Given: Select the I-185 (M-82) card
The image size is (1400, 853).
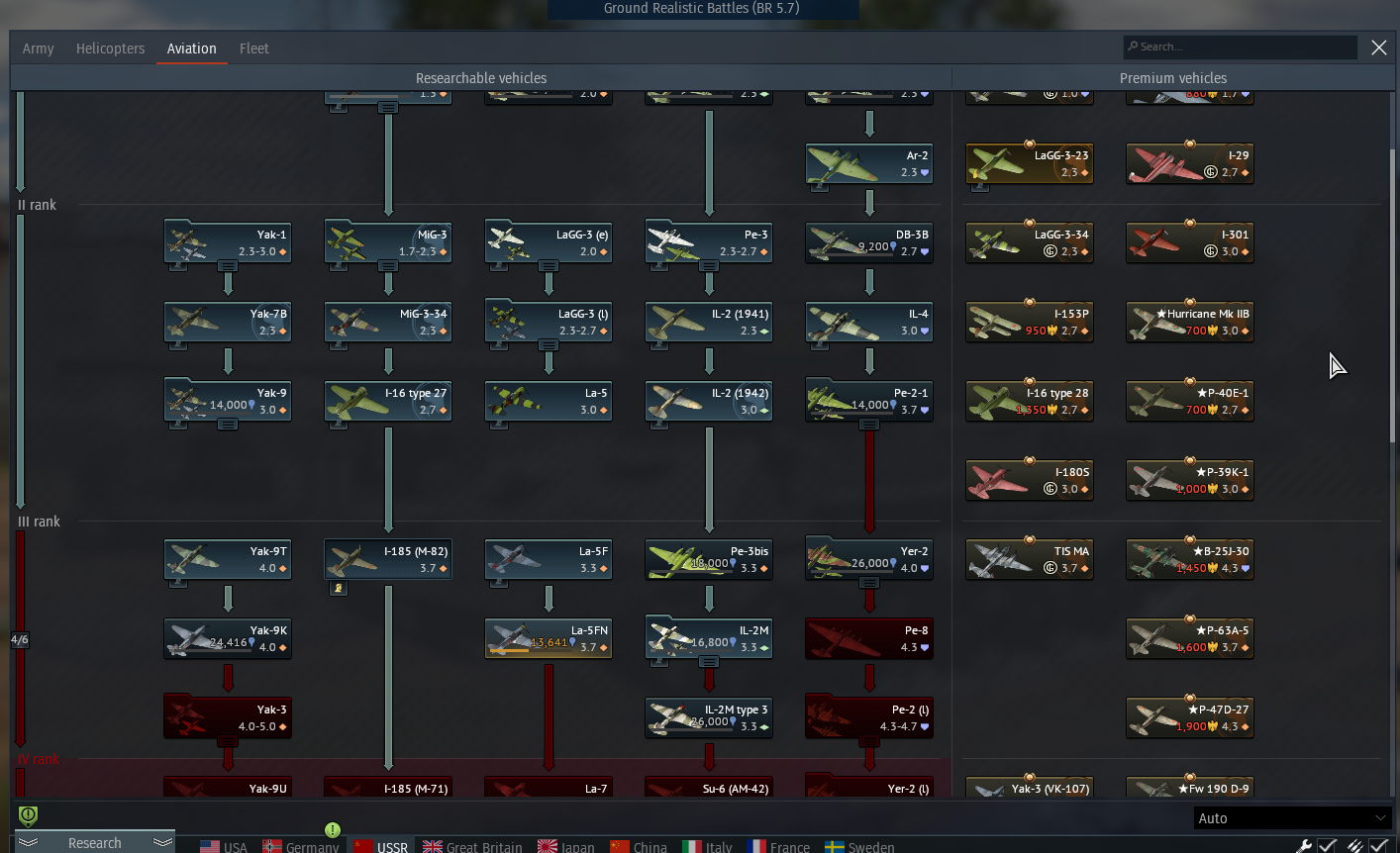Looking at the screenshot, I should 388,559.
